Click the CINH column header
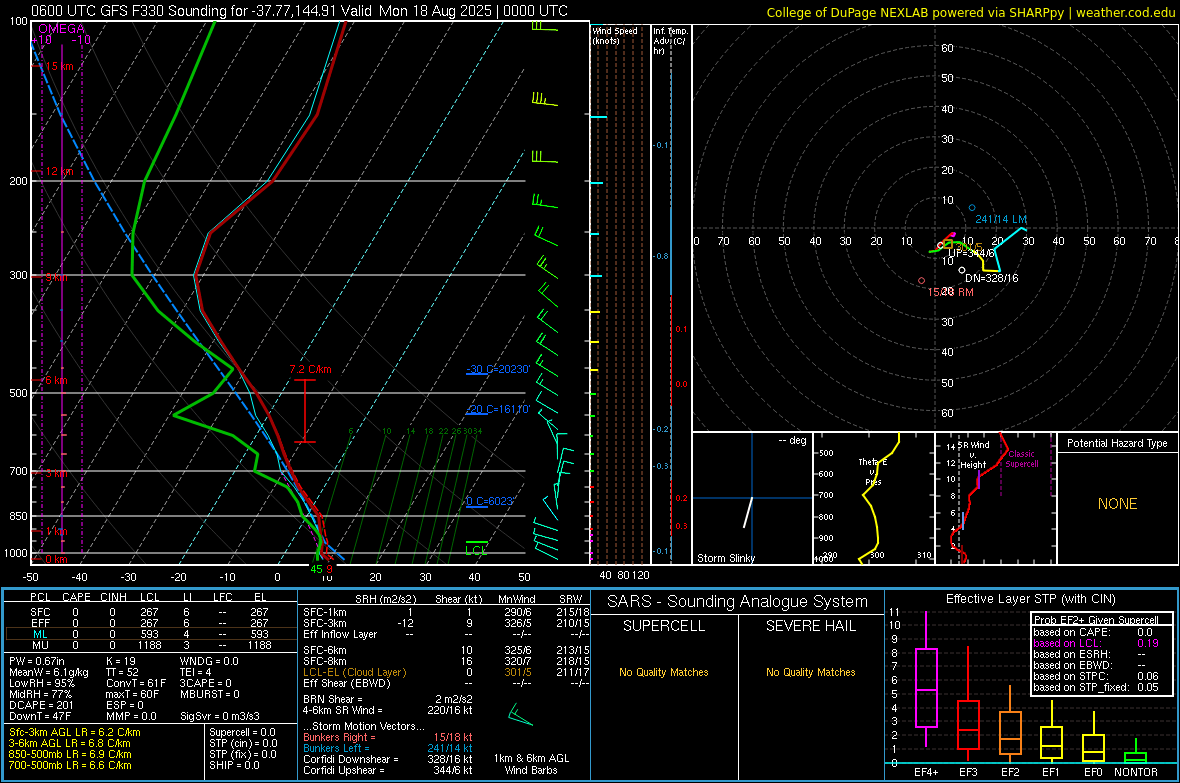Screen dimensions: 1180x783 click(114, 597)
